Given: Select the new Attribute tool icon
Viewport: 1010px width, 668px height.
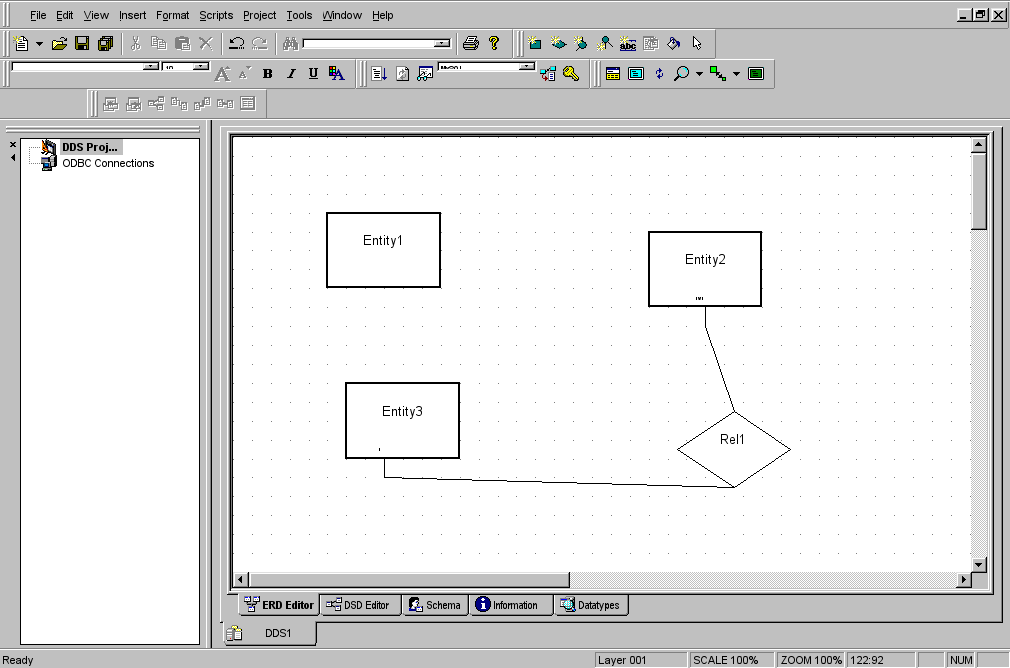Looking at the screenshot, I should point(604,43).
